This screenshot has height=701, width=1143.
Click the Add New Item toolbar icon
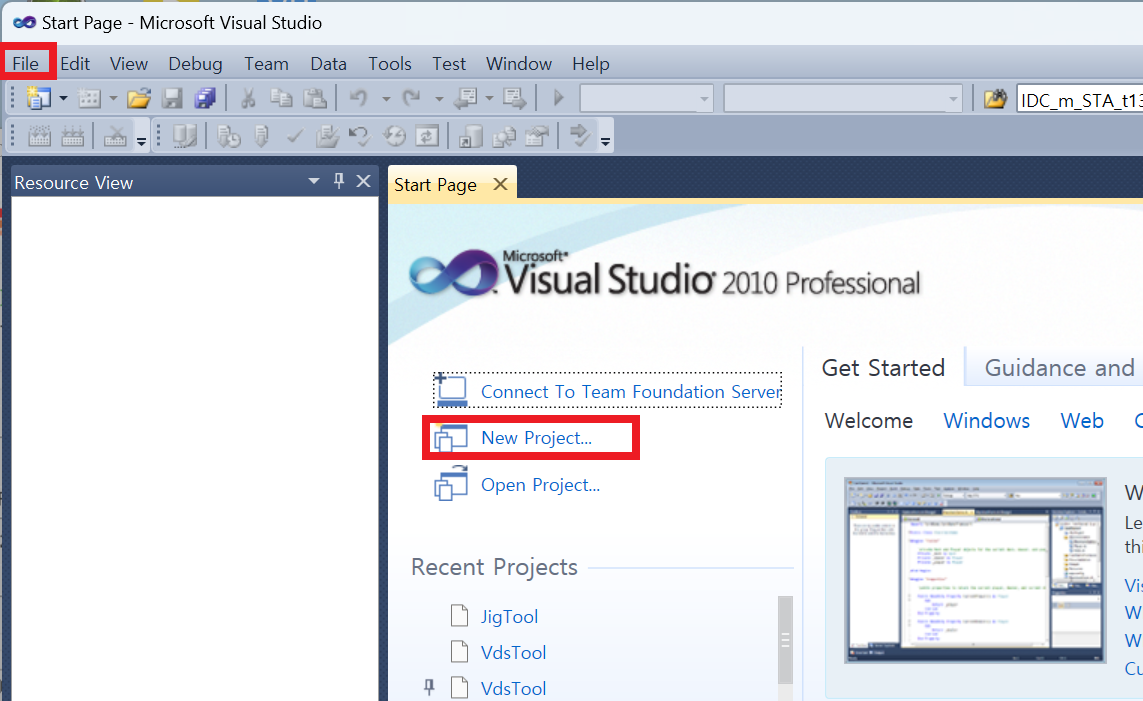tap(90, 98)
